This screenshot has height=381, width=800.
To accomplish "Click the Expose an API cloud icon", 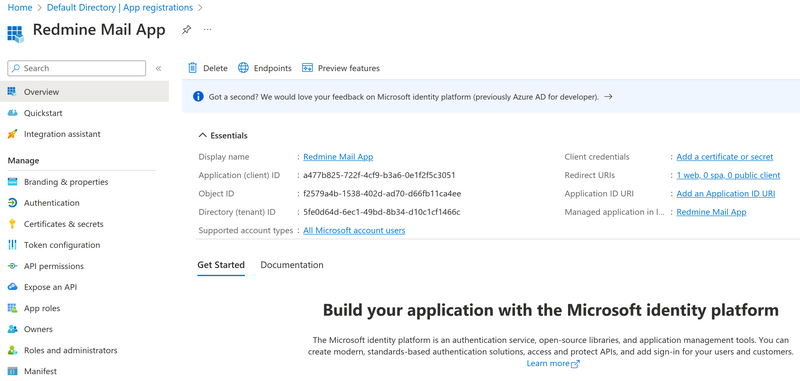I will point(13,287).
